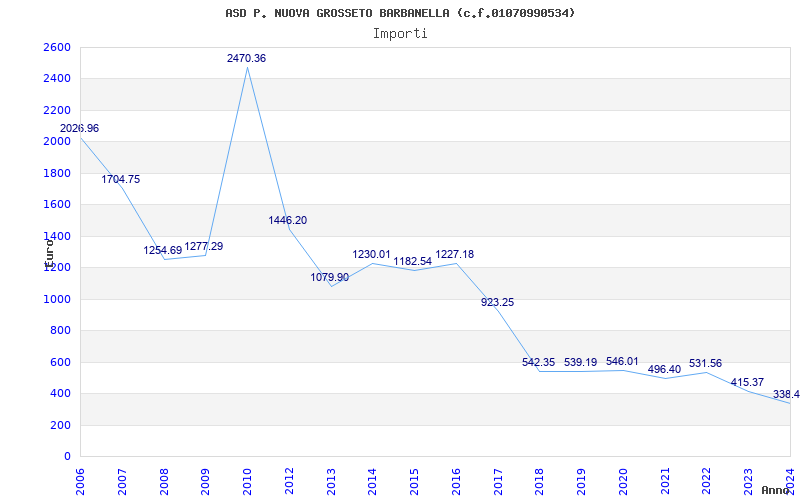Click the y-axis value 600
The image size is (800, 500).
(61, 362)
